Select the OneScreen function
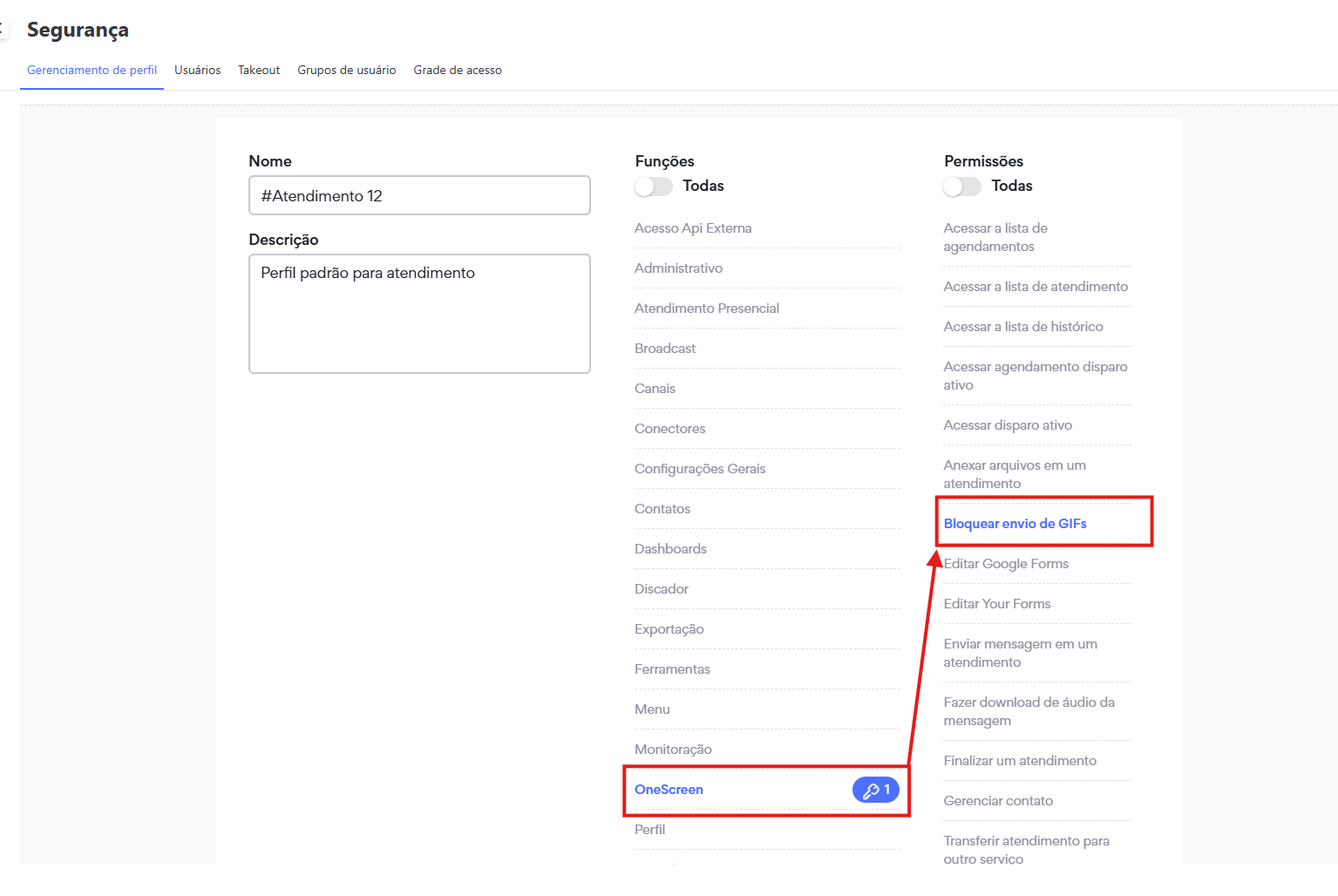Screen dimensions: 1338x896 click(x=669, y=790)
